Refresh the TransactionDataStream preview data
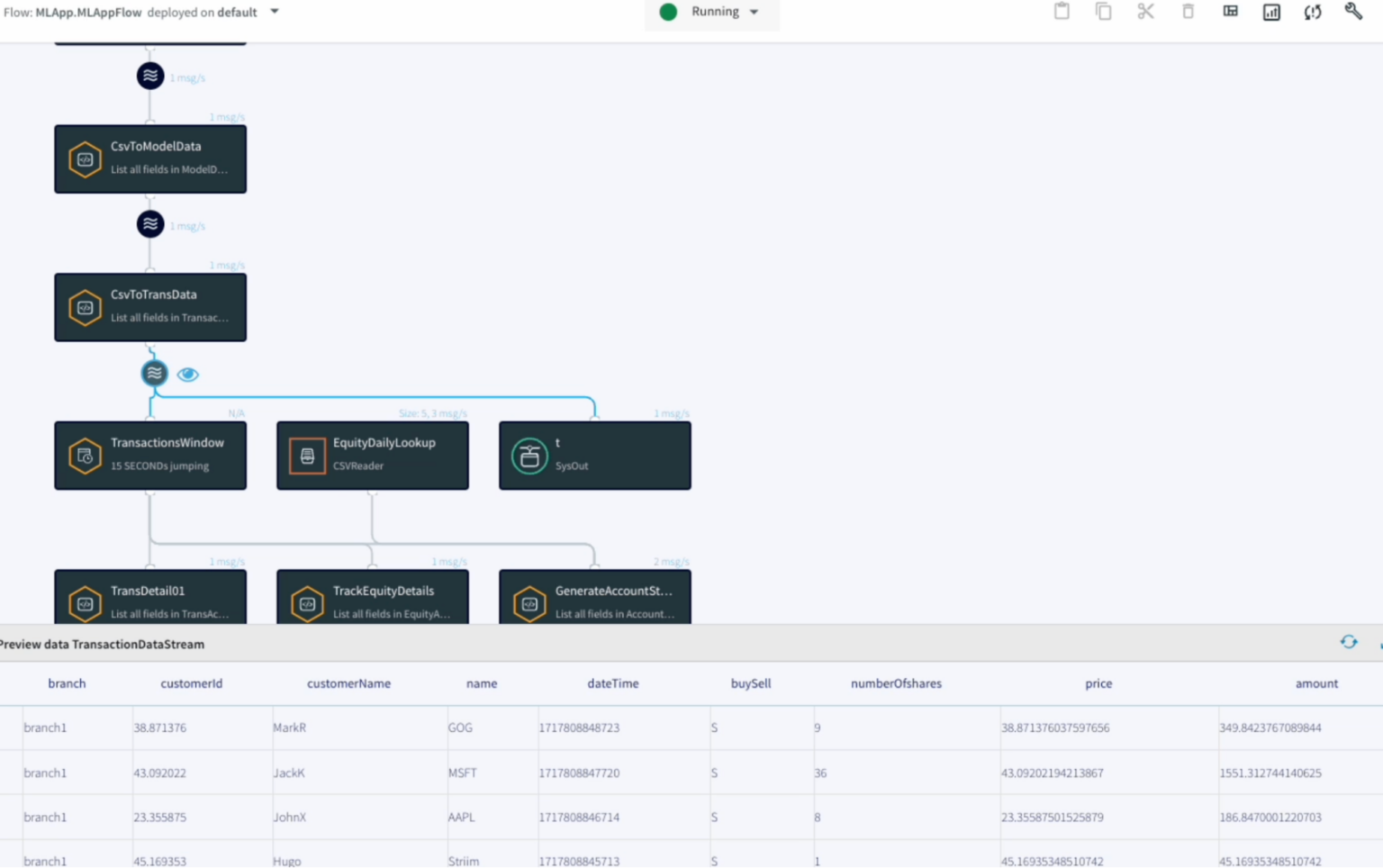Screen dimensions: 1383x868 tap(1349, 641)
